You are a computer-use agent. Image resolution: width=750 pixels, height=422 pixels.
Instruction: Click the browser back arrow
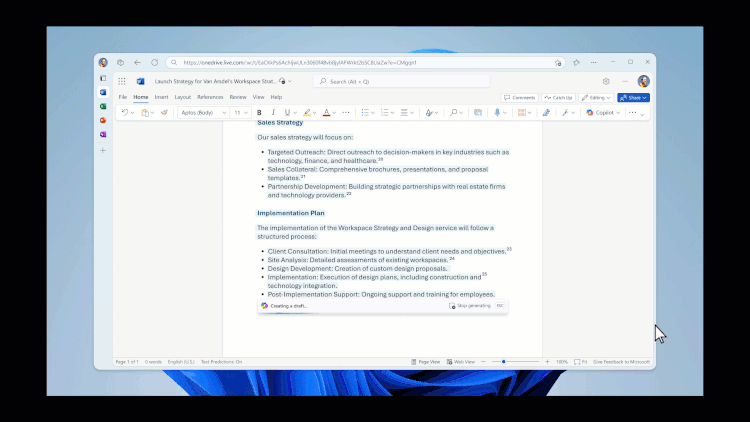tap(137, 62)
